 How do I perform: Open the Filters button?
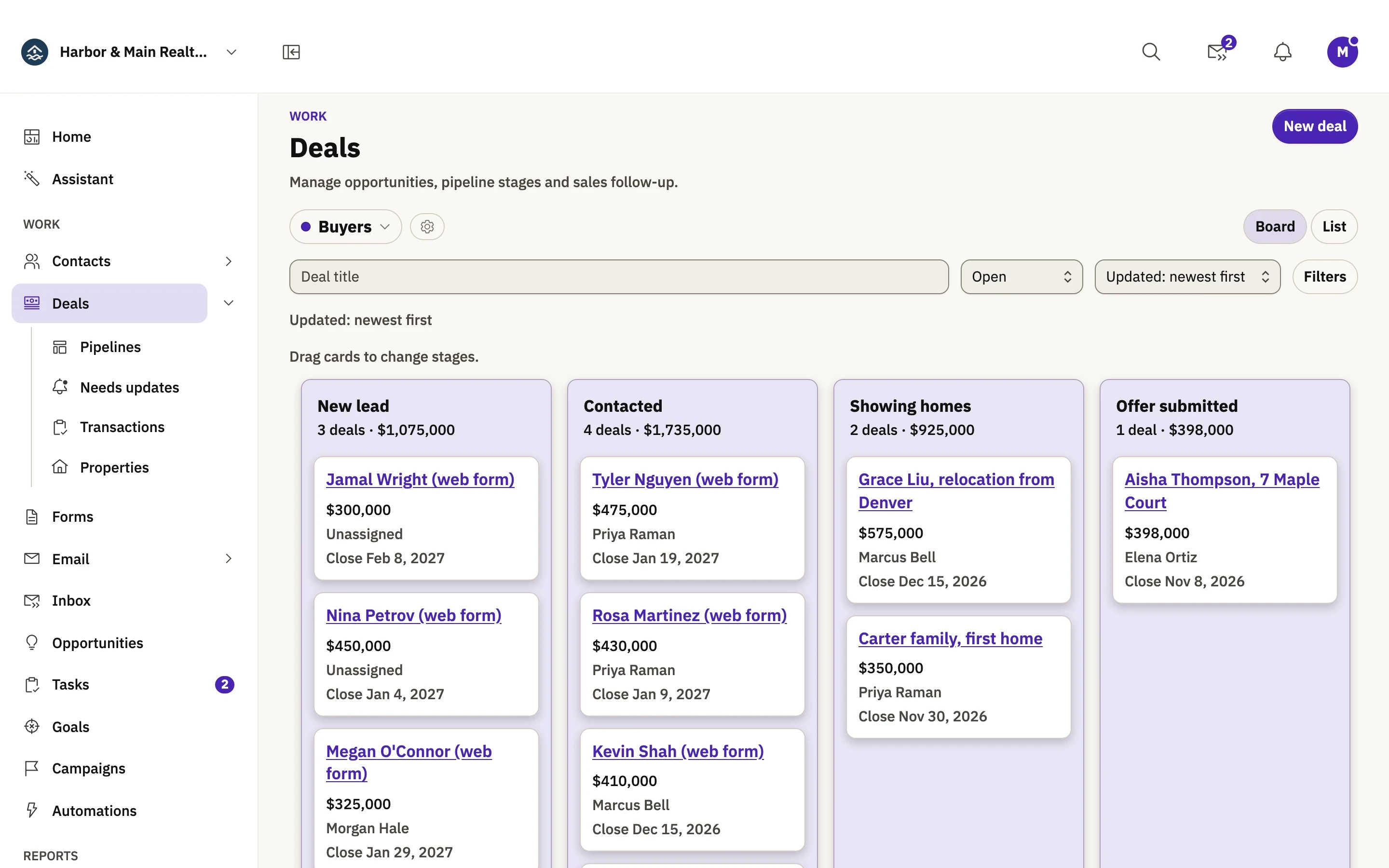(1325, 277)
